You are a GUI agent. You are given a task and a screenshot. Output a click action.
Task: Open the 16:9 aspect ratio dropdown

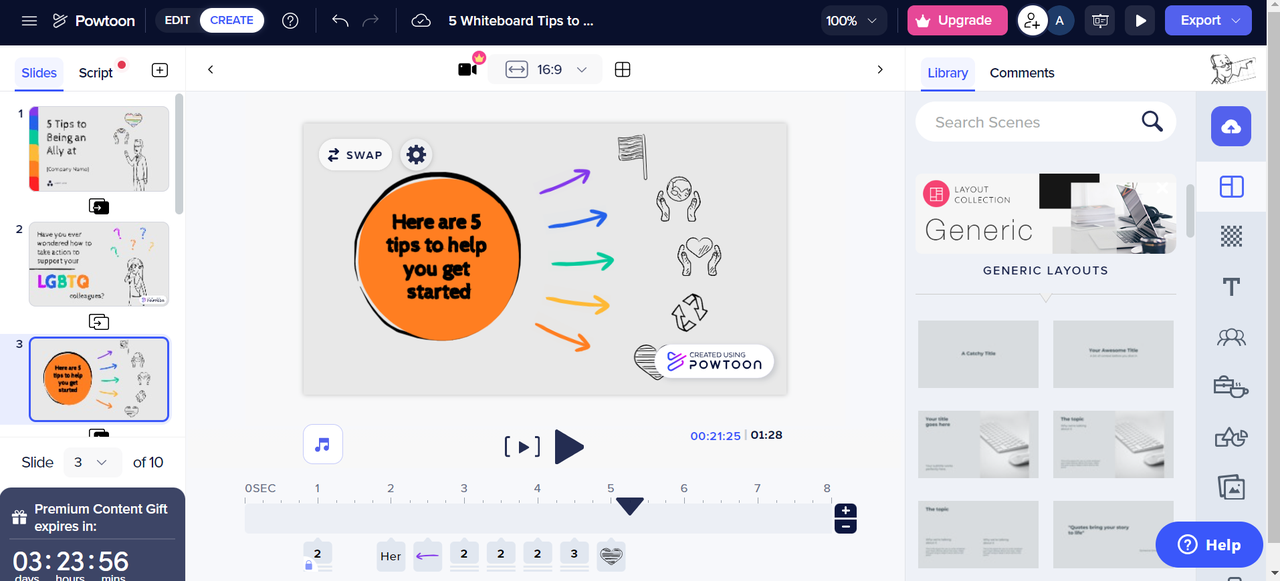[x=546, y=70]
